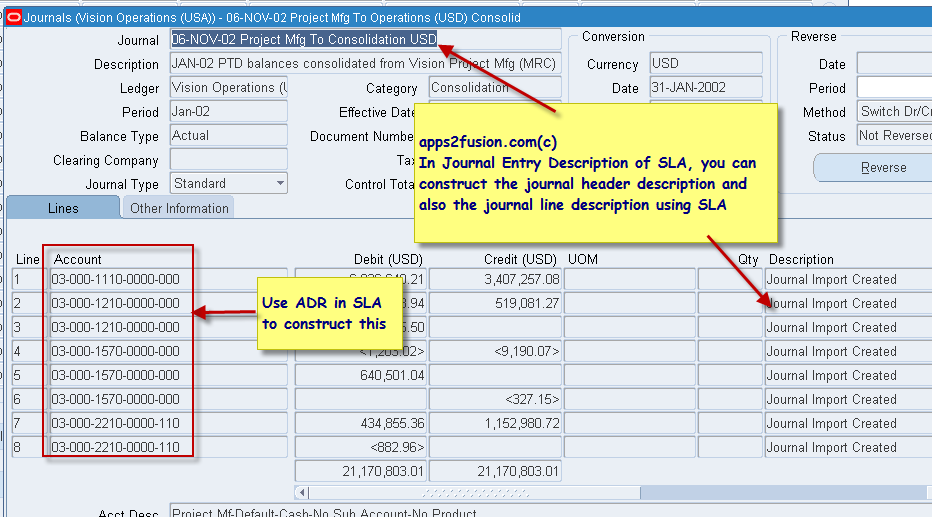Screen dimensions: 932x517
Task: Click the debit total 21,170,803.01
Action: tap(361, 471)
